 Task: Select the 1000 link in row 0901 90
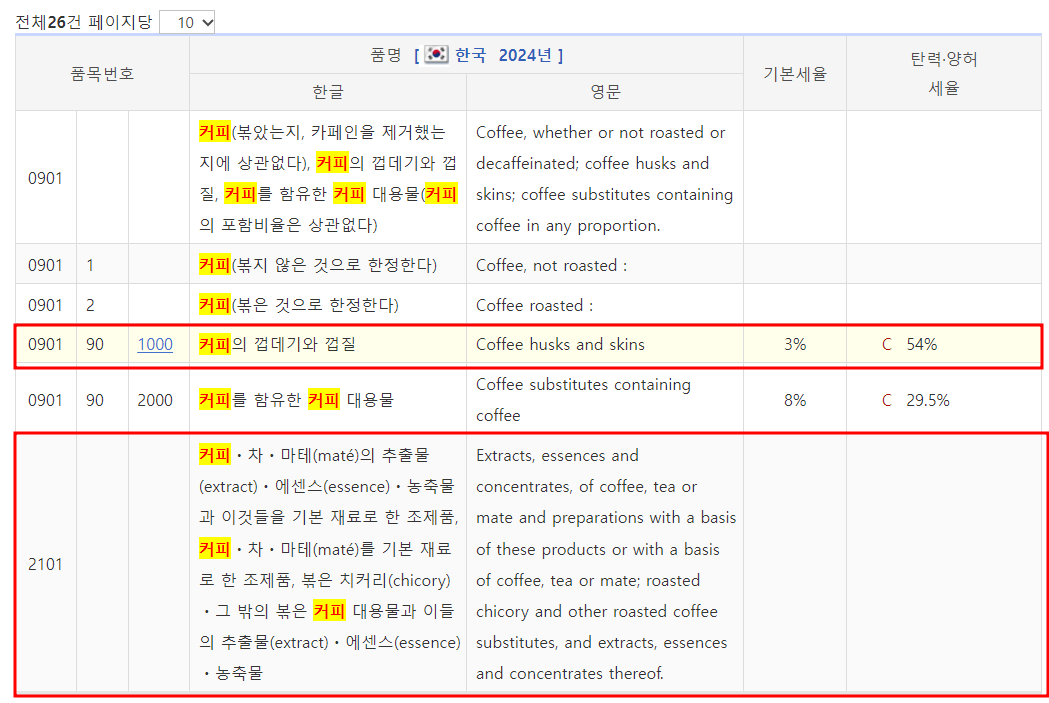(155, 344)
